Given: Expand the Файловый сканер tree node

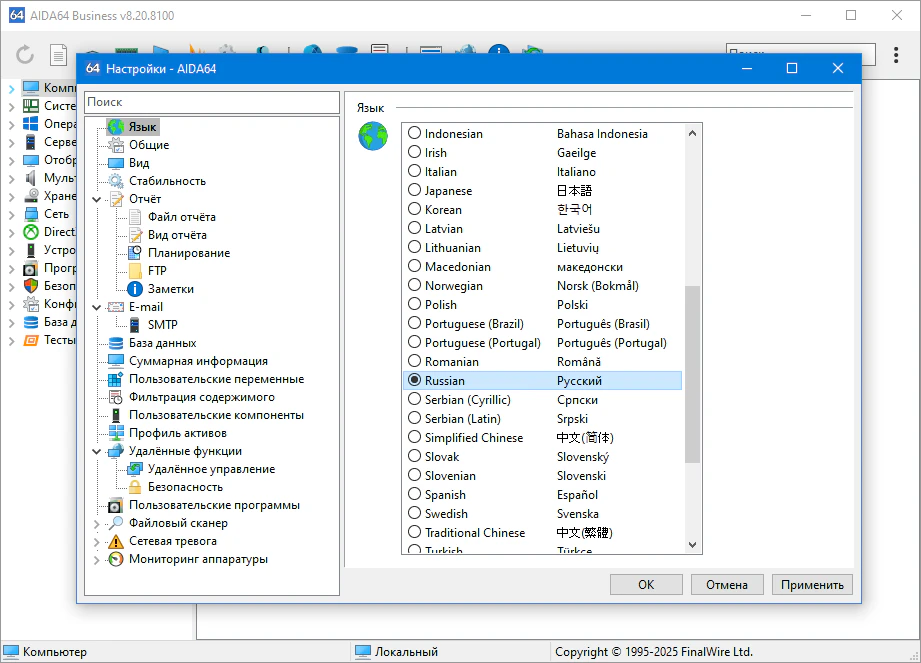Looking at the screenshot, I should (x=97, y=523).
